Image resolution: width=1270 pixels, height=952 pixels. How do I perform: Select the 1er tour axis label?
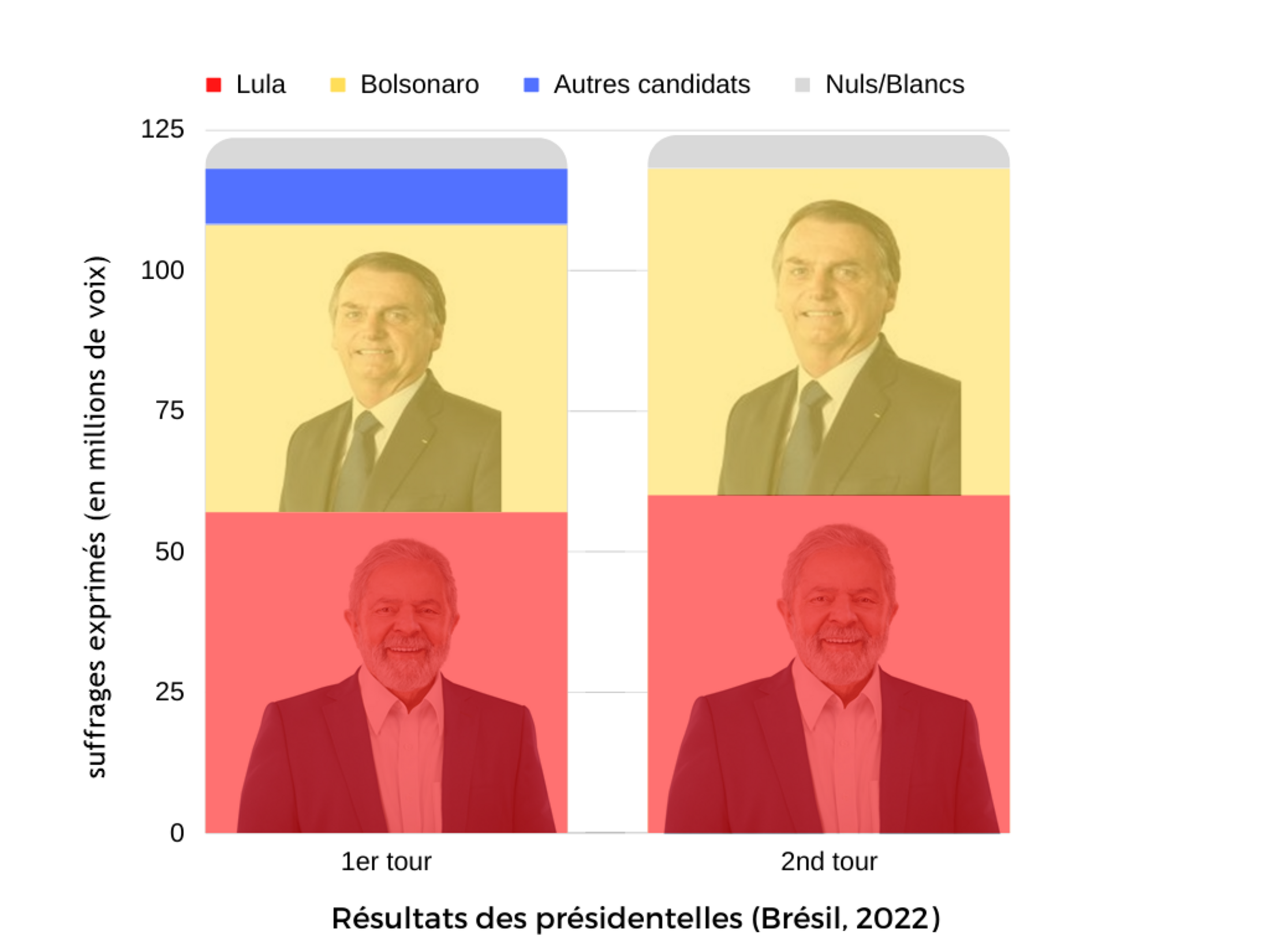(x=386, y=861)
